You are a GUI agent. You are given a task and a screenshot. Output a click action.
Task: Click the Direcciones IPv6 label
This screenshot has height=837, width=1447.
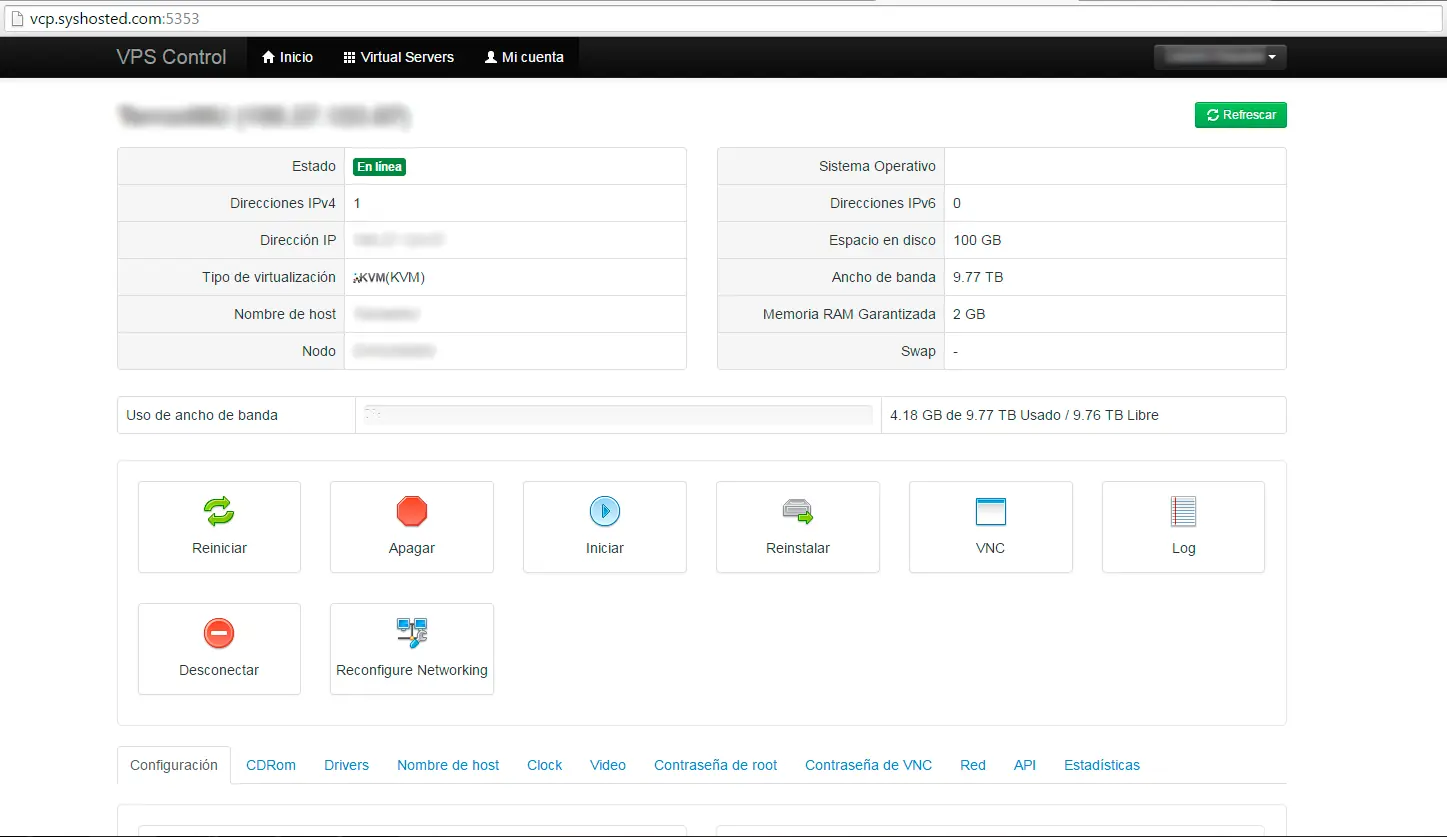(883, 203)
